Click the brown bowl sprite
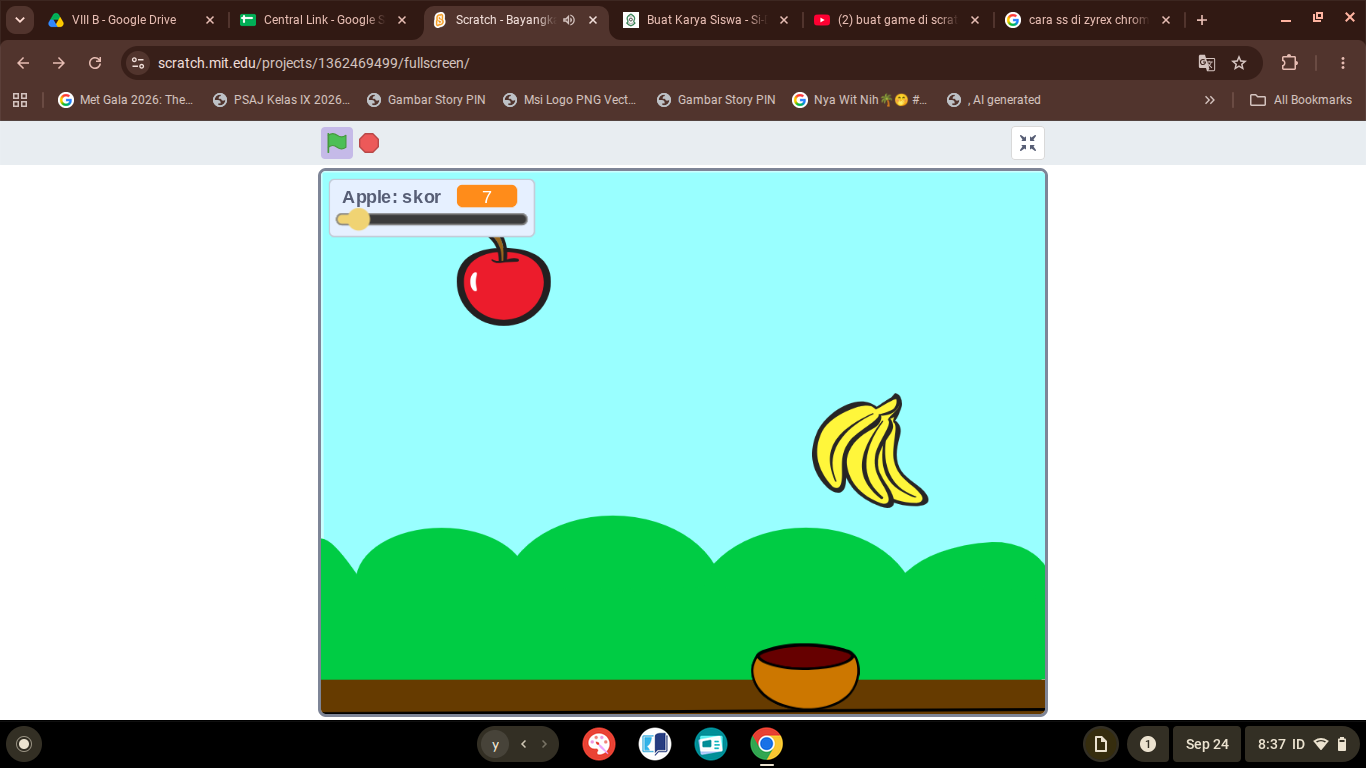 pyautogui.click(x=805, y=676)
